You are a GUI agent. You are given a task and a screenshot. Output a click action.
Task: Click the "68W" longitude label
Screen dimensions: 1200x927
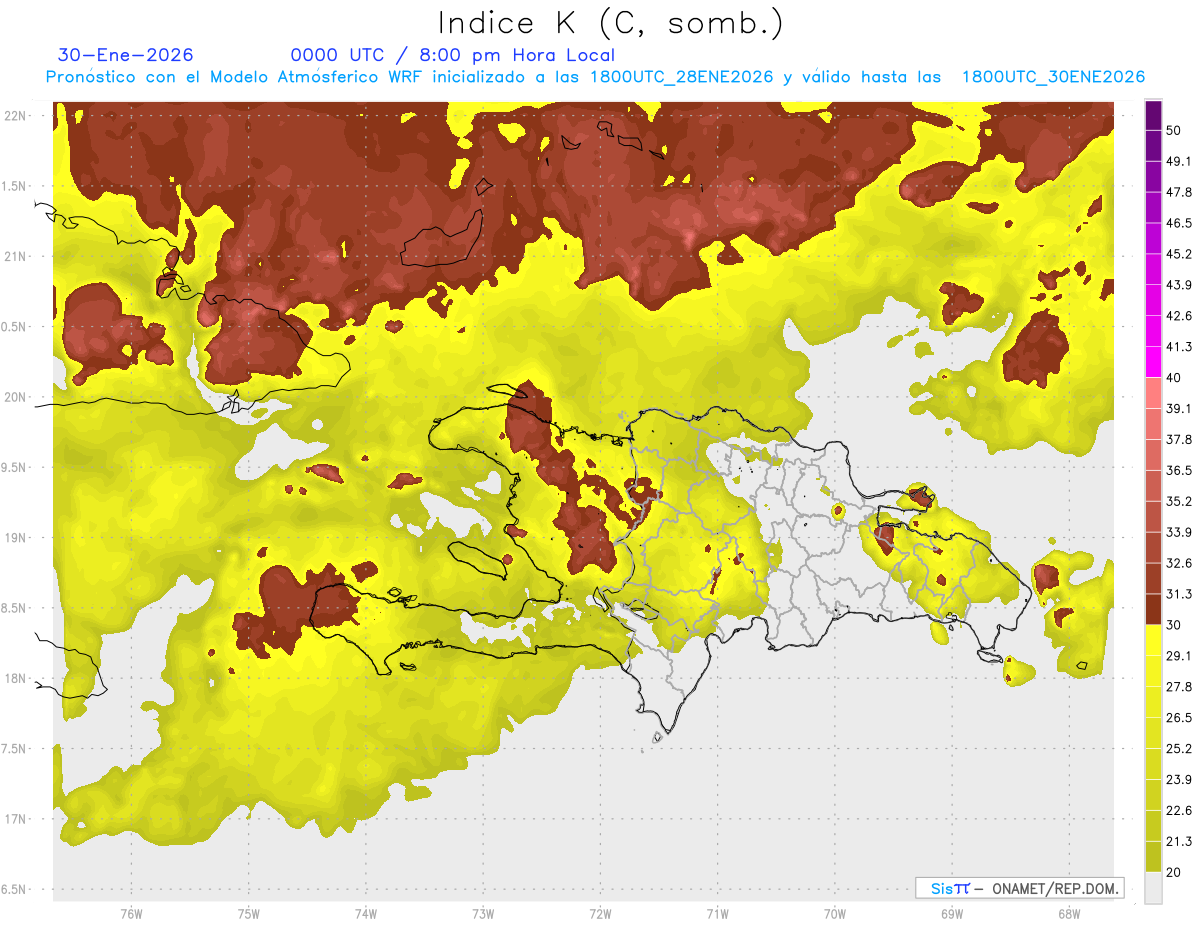1069,913
